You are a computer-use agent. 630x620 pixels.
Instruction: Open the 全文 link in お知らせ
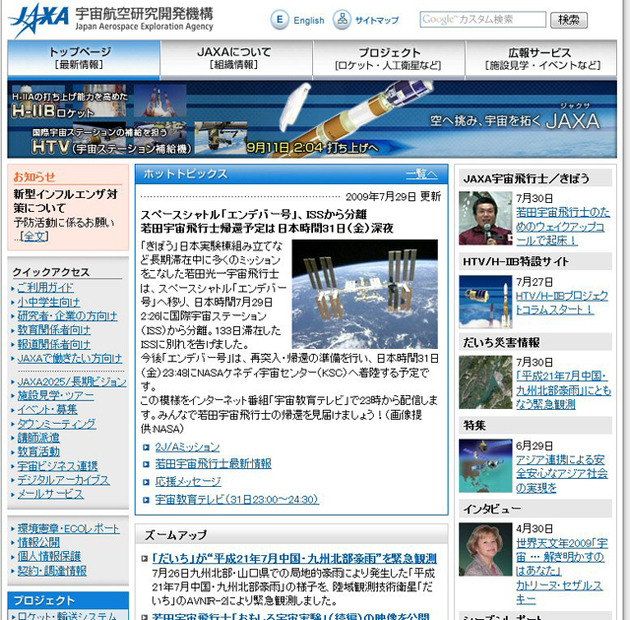click(x=35, y=236)
